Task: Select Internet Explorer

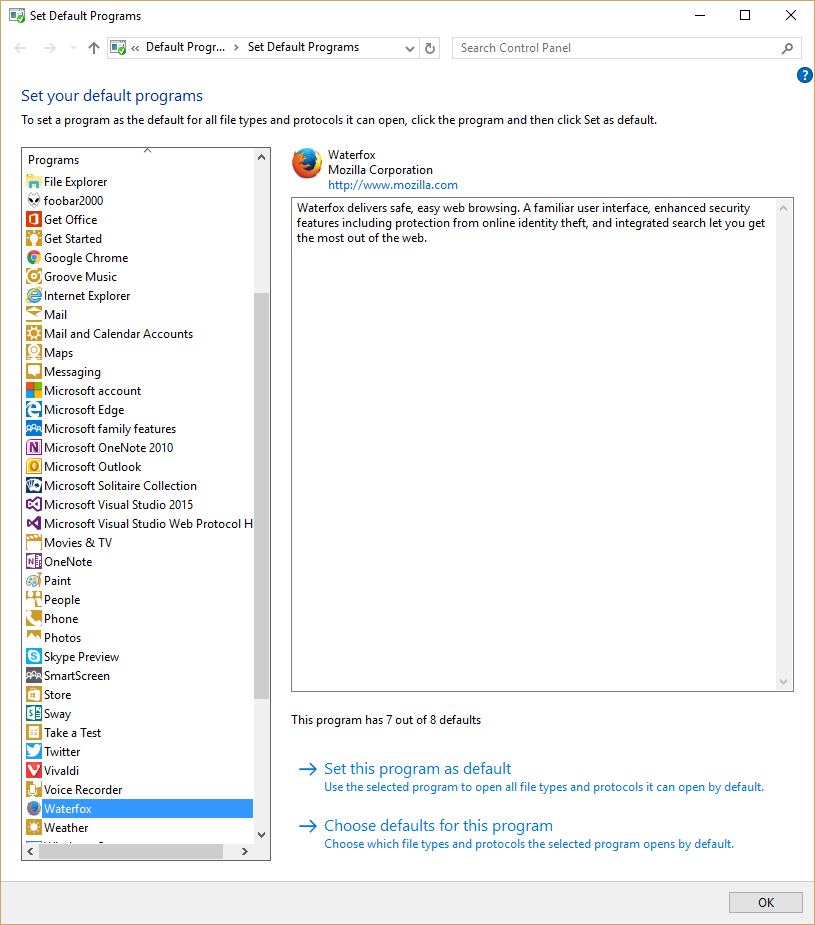Action: pyautogui.click(x=88, y=295)
